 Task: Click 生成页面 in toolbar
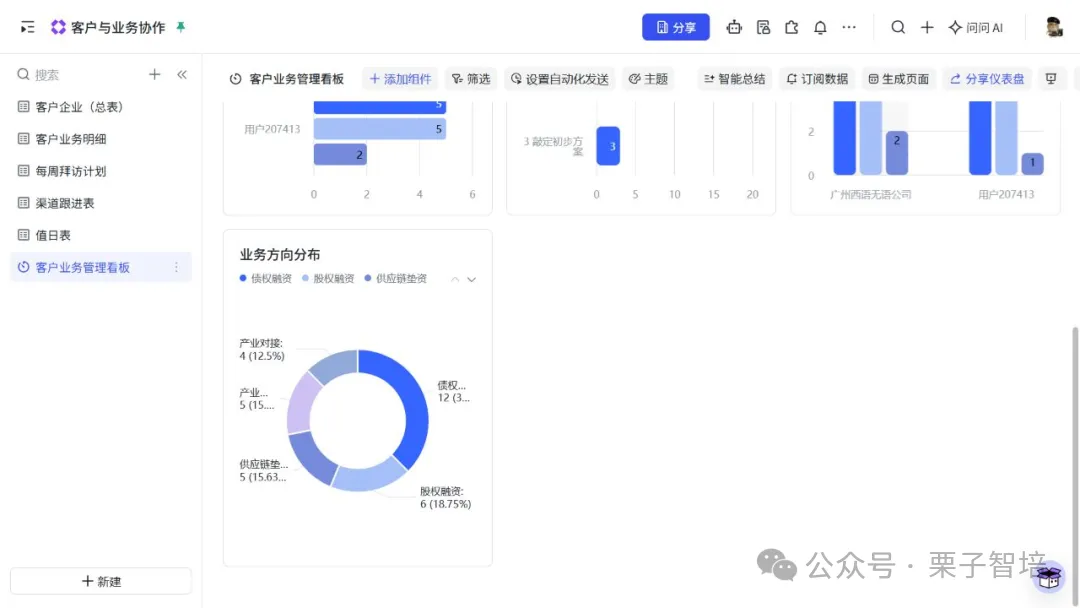(899, 79)
